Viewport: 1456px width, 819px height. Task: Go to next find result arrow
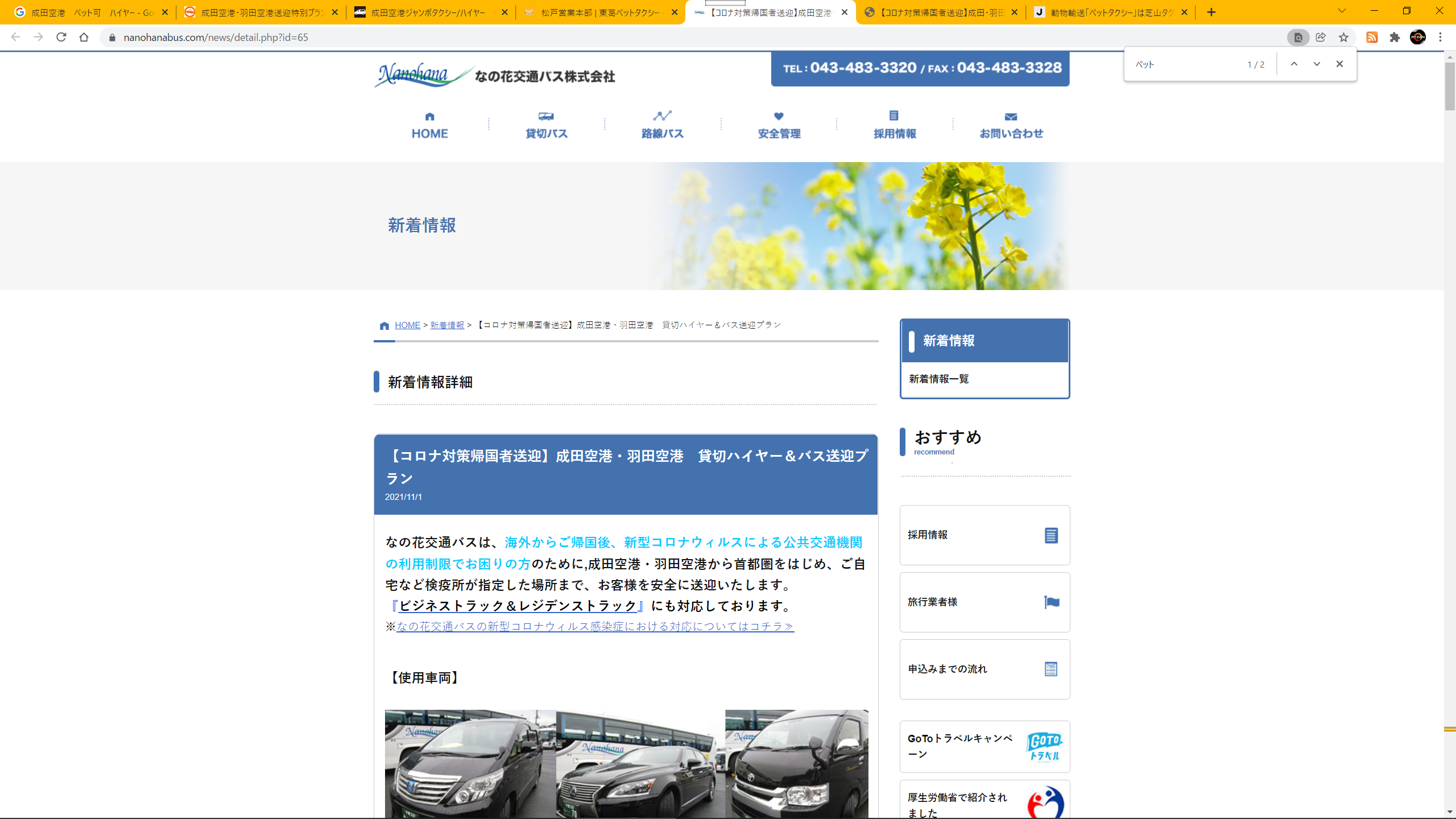coord(1317,64)
